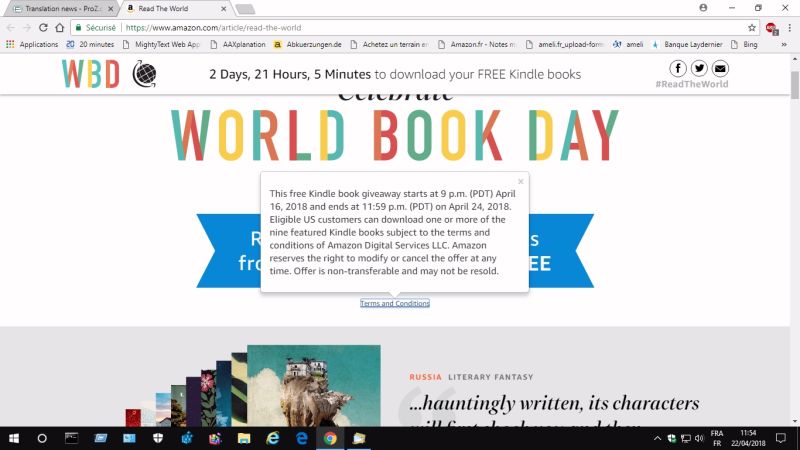Open Cortana search circle

[42, 438]
